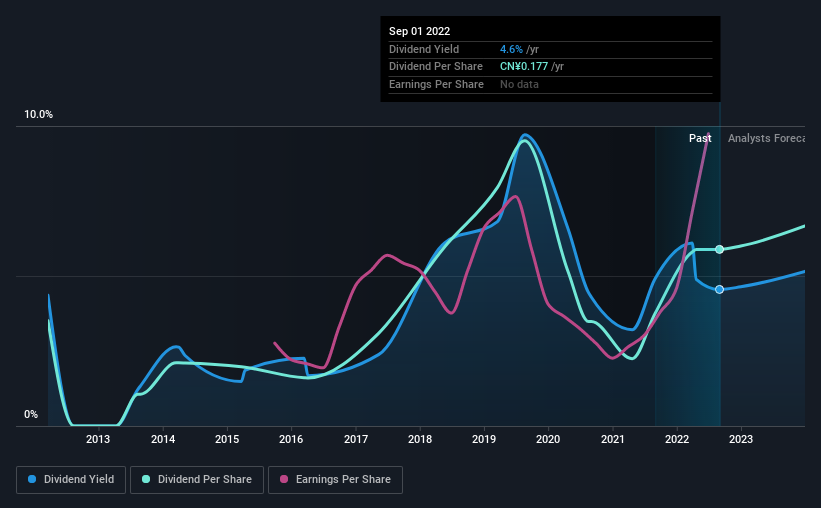Click the 2013 x-axis label

point(98,439)
